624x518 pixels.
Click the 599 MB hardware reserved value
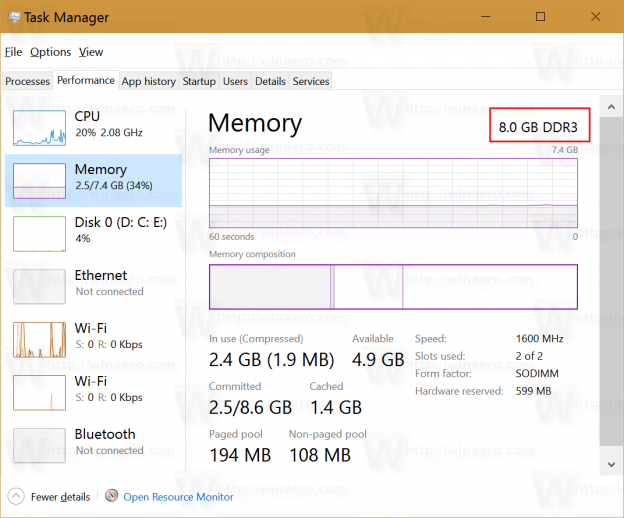click(x=533, y=391)
